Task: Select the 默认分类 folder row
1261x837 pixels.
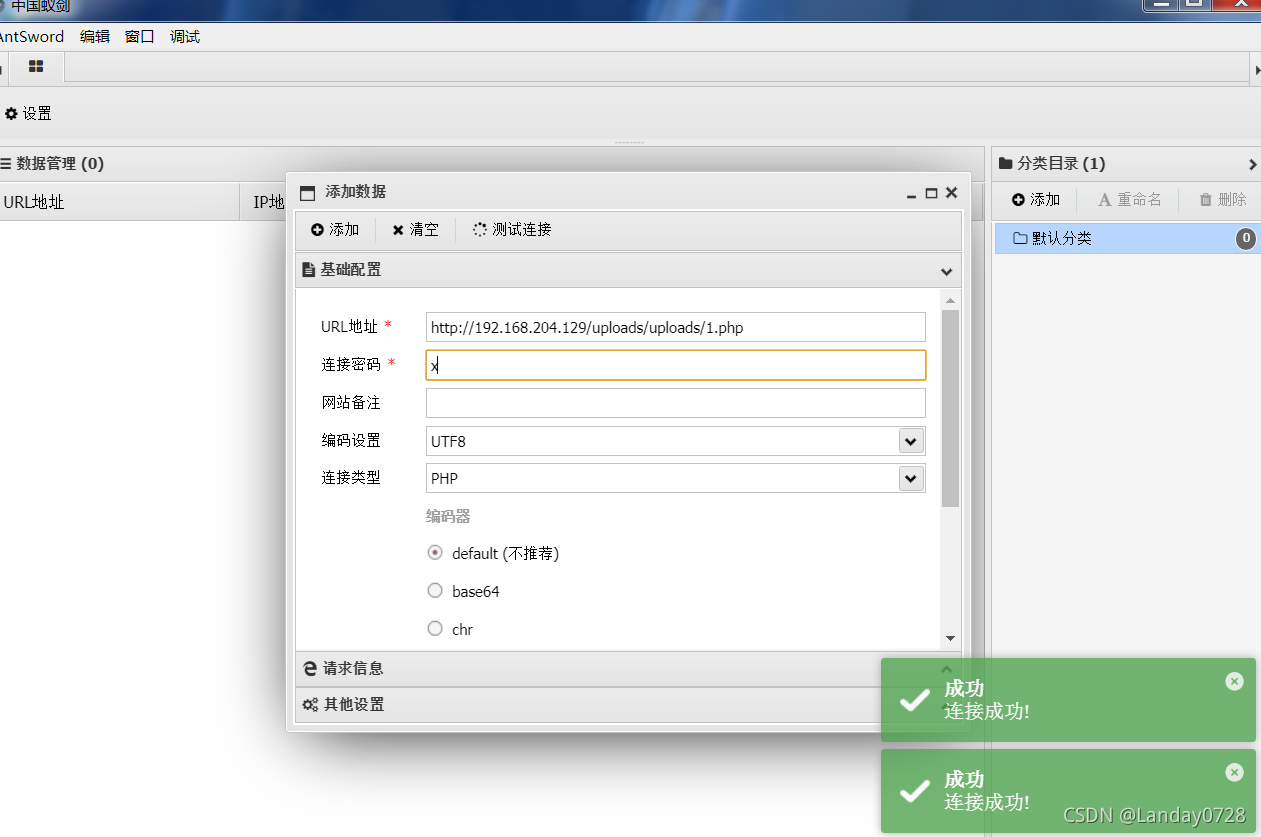Action: coord(1128,238)
